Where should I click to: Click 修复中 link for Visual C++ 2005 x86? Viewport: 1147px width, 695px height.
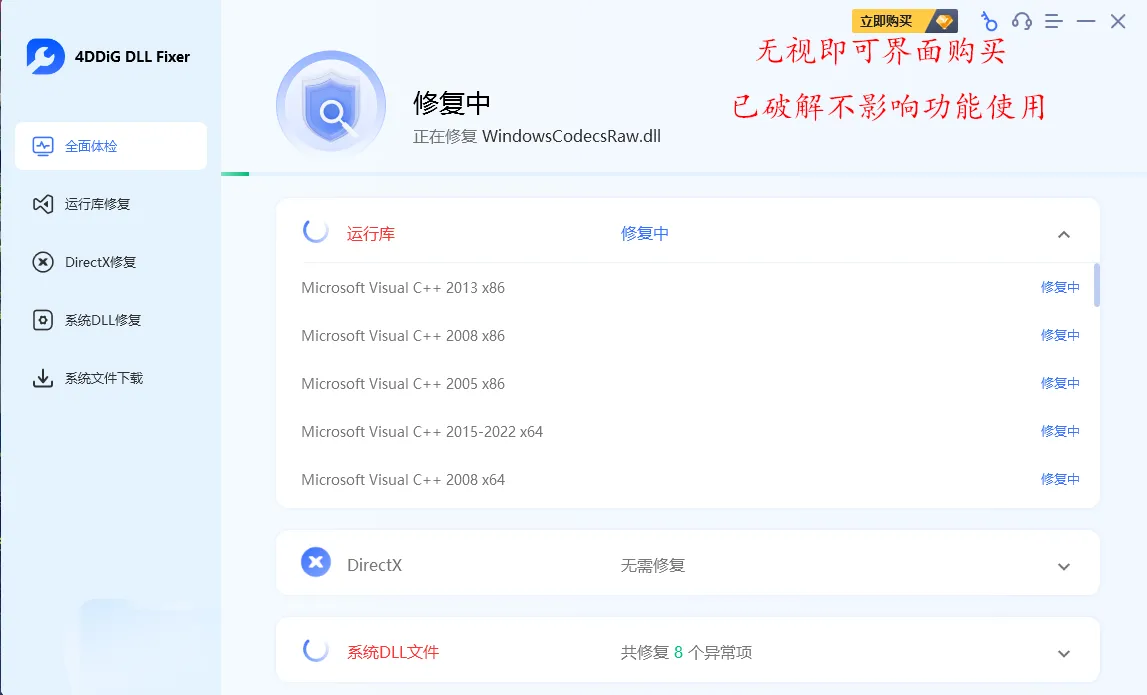pyautogui.click(x=1060, y=383)
